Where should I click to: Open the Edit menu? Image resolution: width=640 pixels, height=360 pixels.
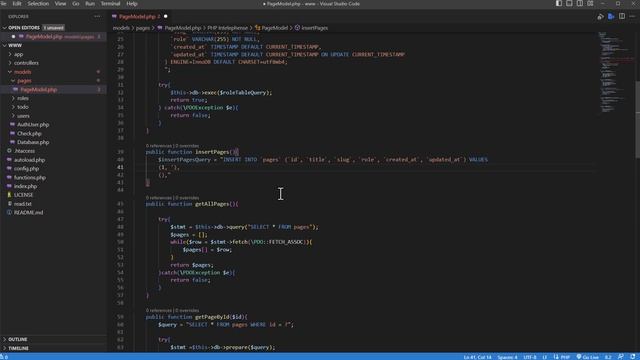point(17,4)
